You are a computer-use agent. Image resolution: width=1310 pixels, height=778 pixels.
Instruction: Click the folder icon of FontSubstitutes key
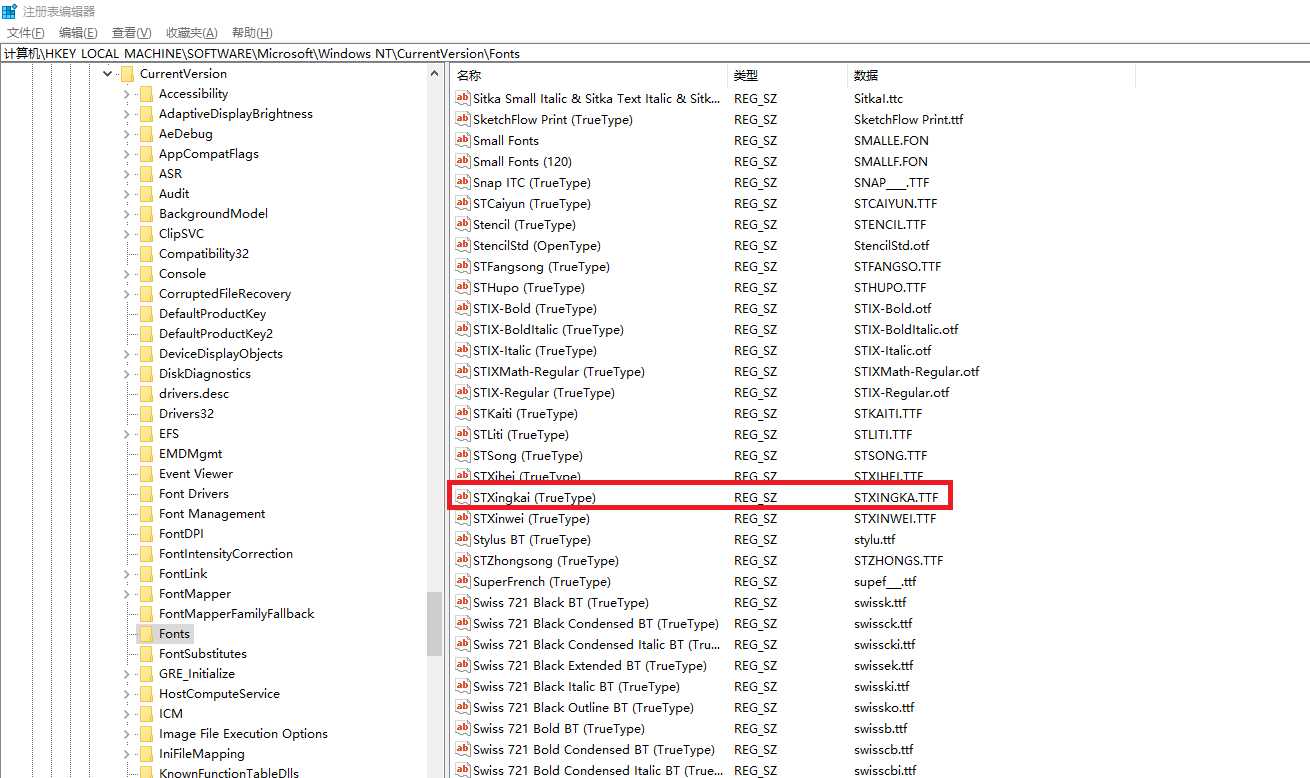click(x=145, y=653)
